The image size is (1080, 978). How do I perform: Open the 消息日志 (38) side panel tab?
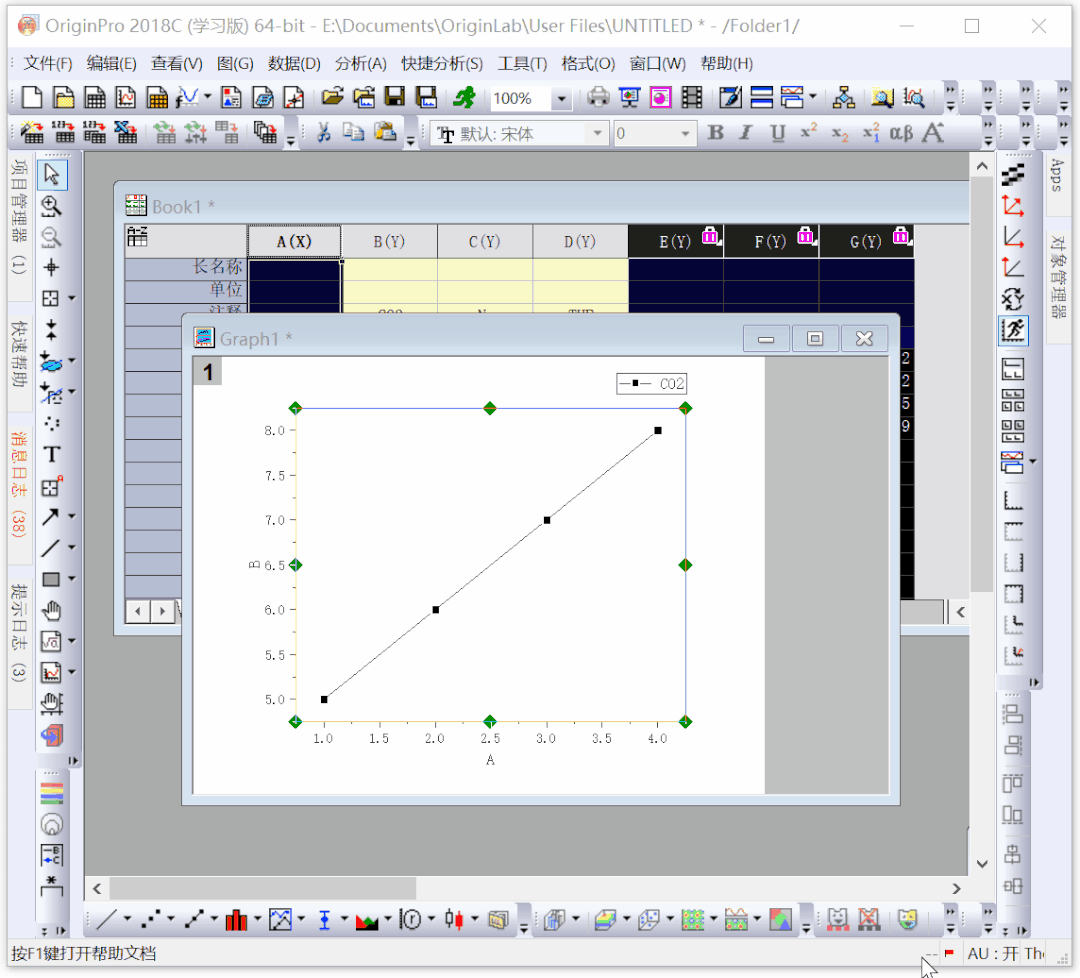click(x=19, y=482)
